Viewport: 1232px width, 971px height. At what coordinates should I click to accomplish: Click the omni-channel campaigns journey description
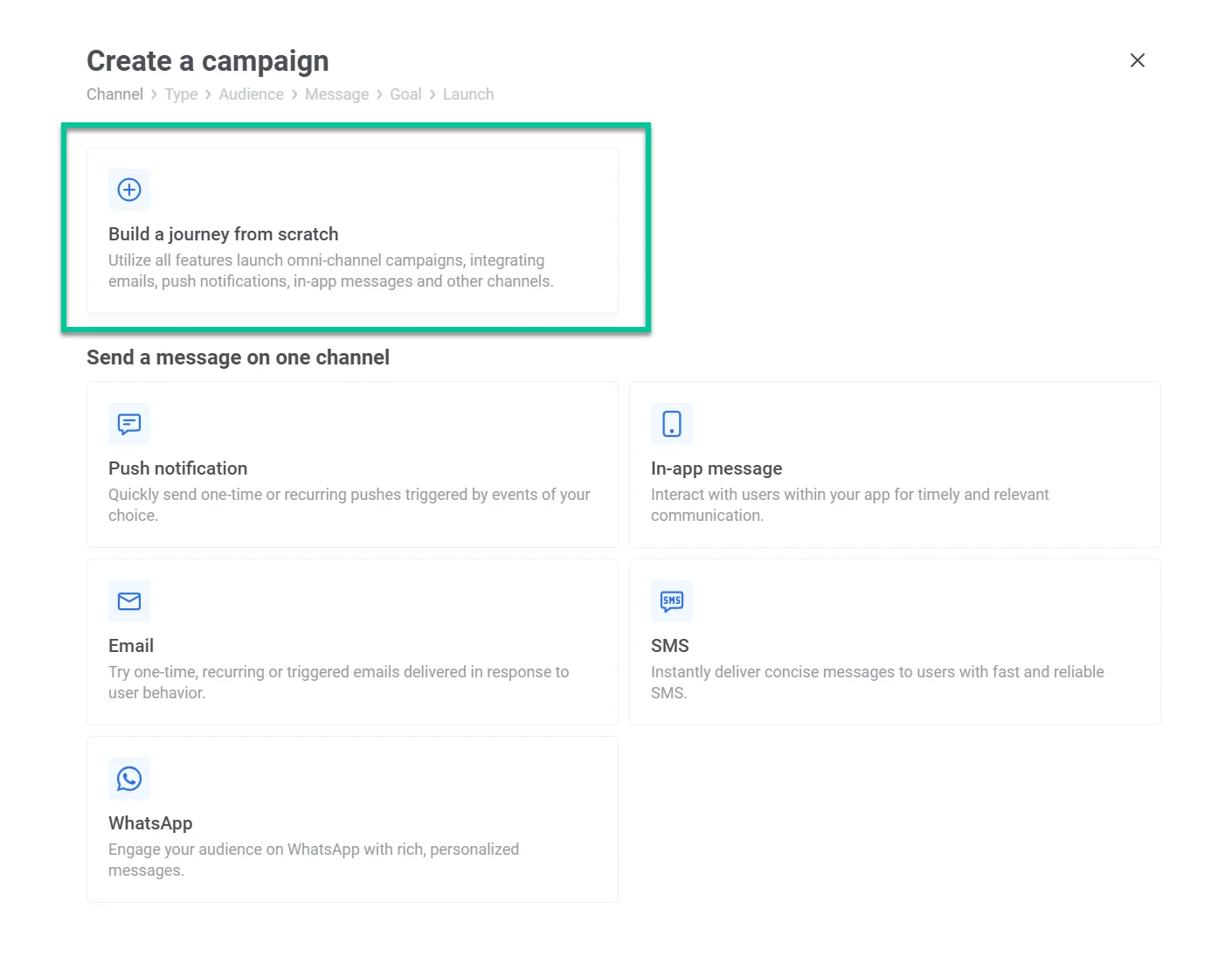pos(330,271)
